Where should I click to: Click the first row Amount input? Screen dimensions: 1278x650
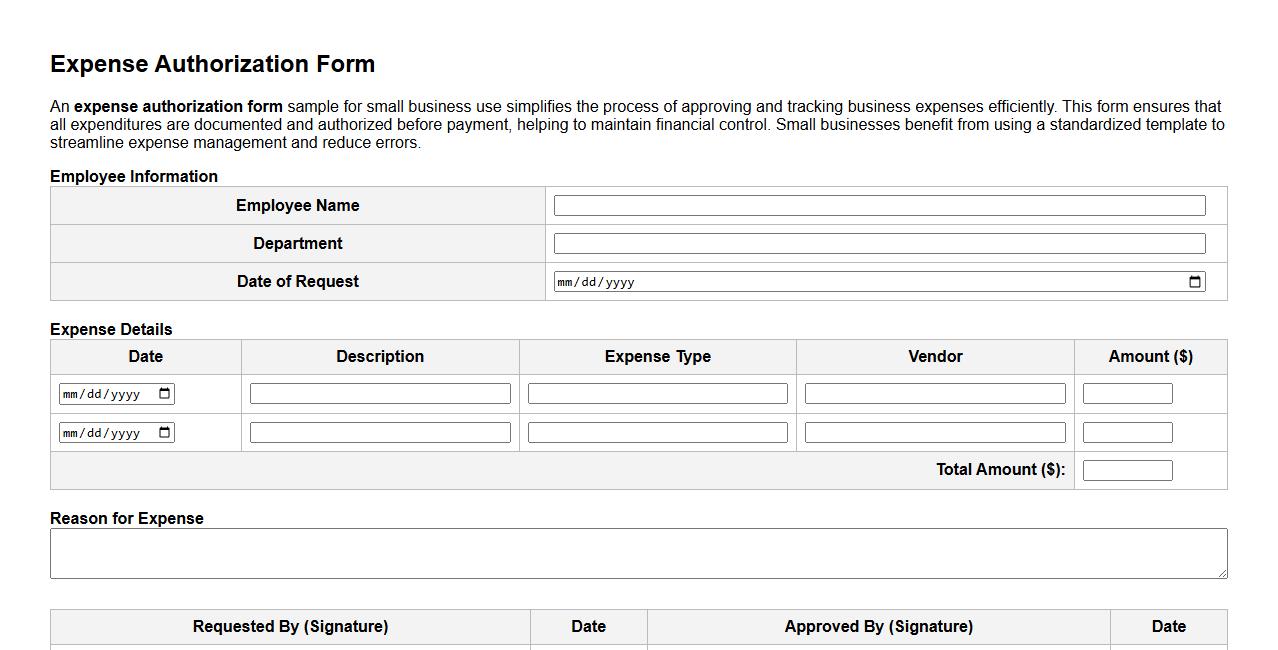pyautogui.click(x=1127, y=393)
